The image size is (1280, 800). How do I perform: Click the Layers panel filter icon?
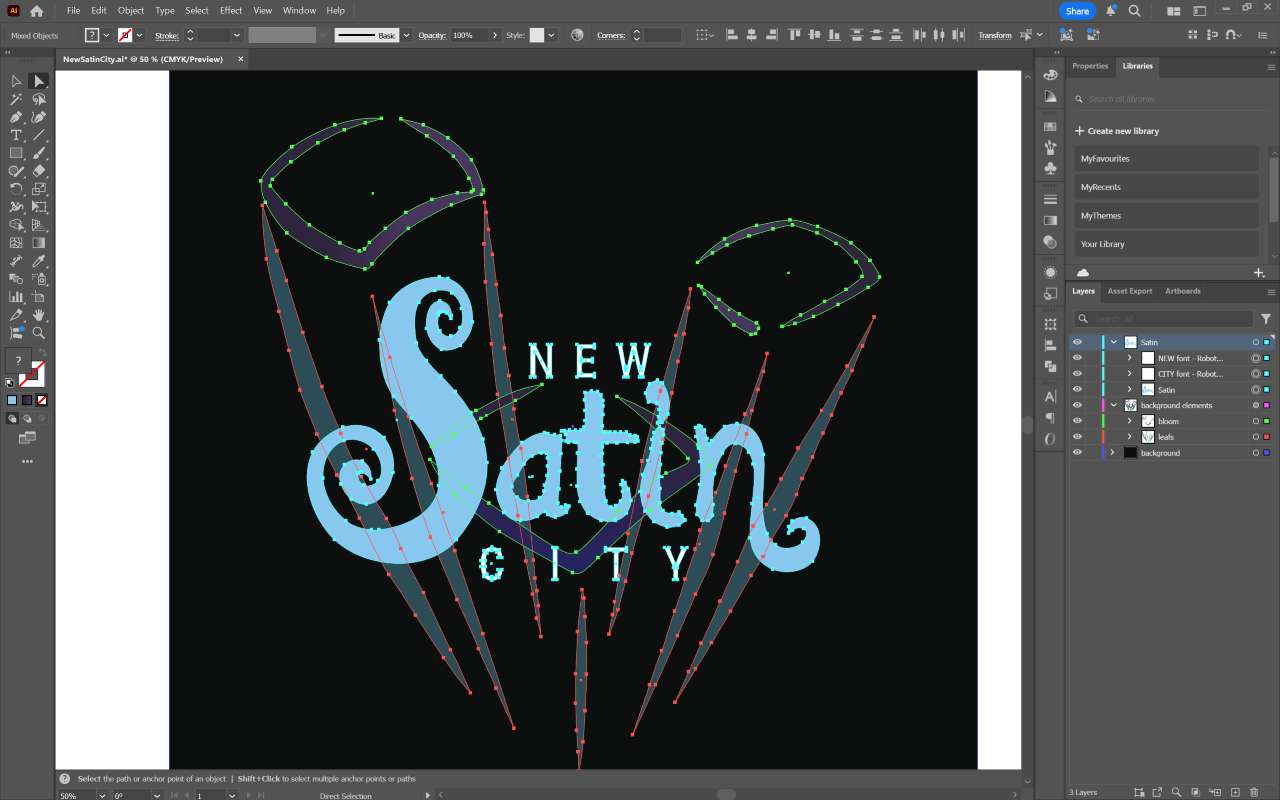pos(1266,319)
